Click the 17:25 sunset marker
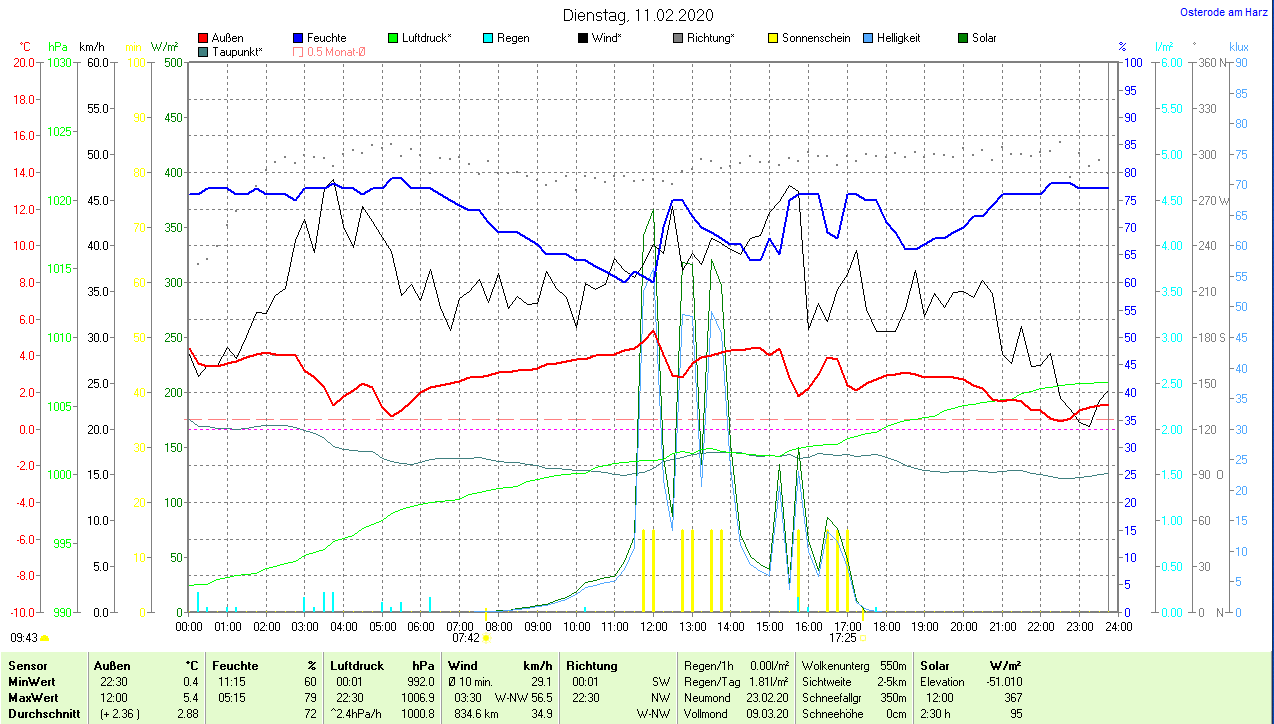Viewport: 1274px width, 724px height. click(843, 637)
